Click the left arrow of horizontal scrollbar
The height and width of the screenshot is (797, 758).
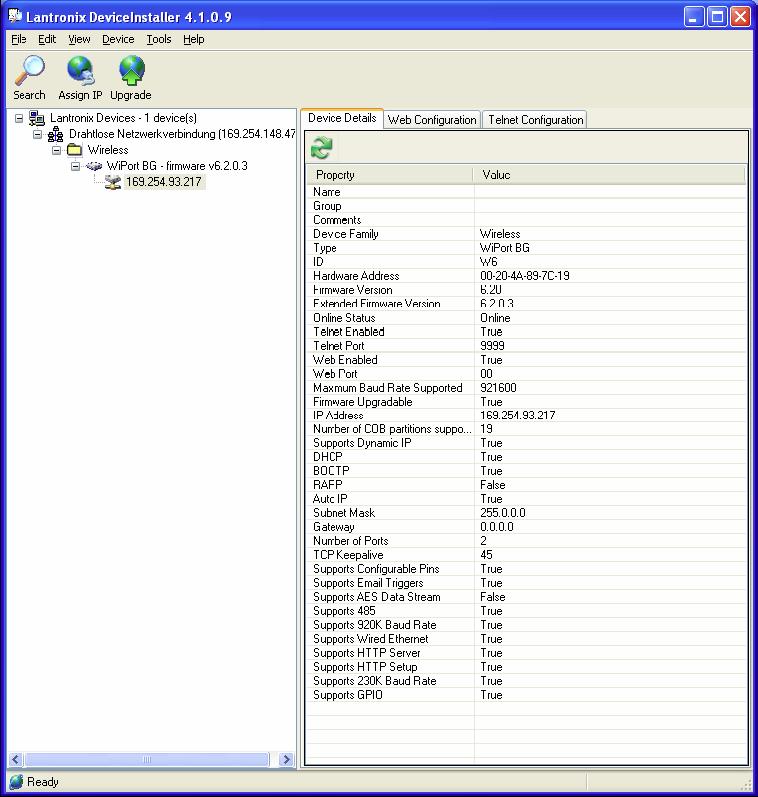click(15, 759)
